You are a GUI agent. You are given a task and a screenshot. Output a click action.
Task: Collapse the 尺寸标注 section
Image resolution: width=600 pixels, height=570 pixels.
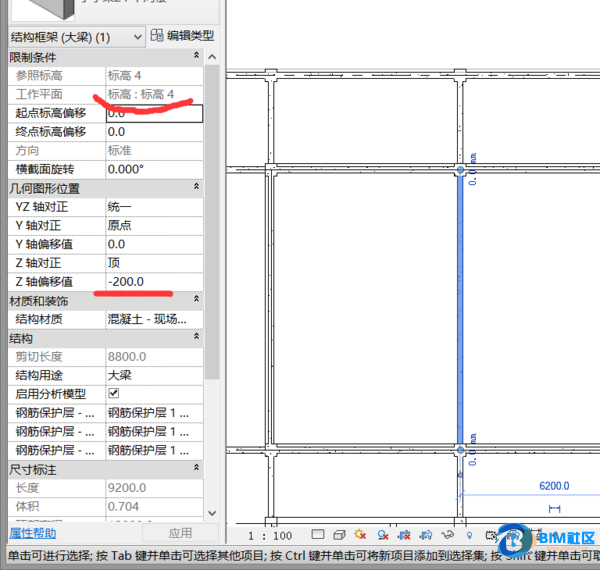(196, 468)
